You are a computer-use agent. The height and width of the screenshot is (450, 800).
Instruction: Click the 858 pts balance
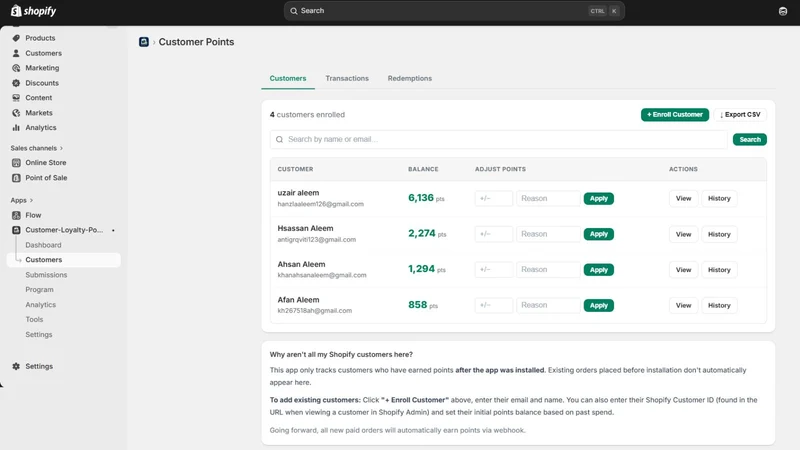point(423,305)
